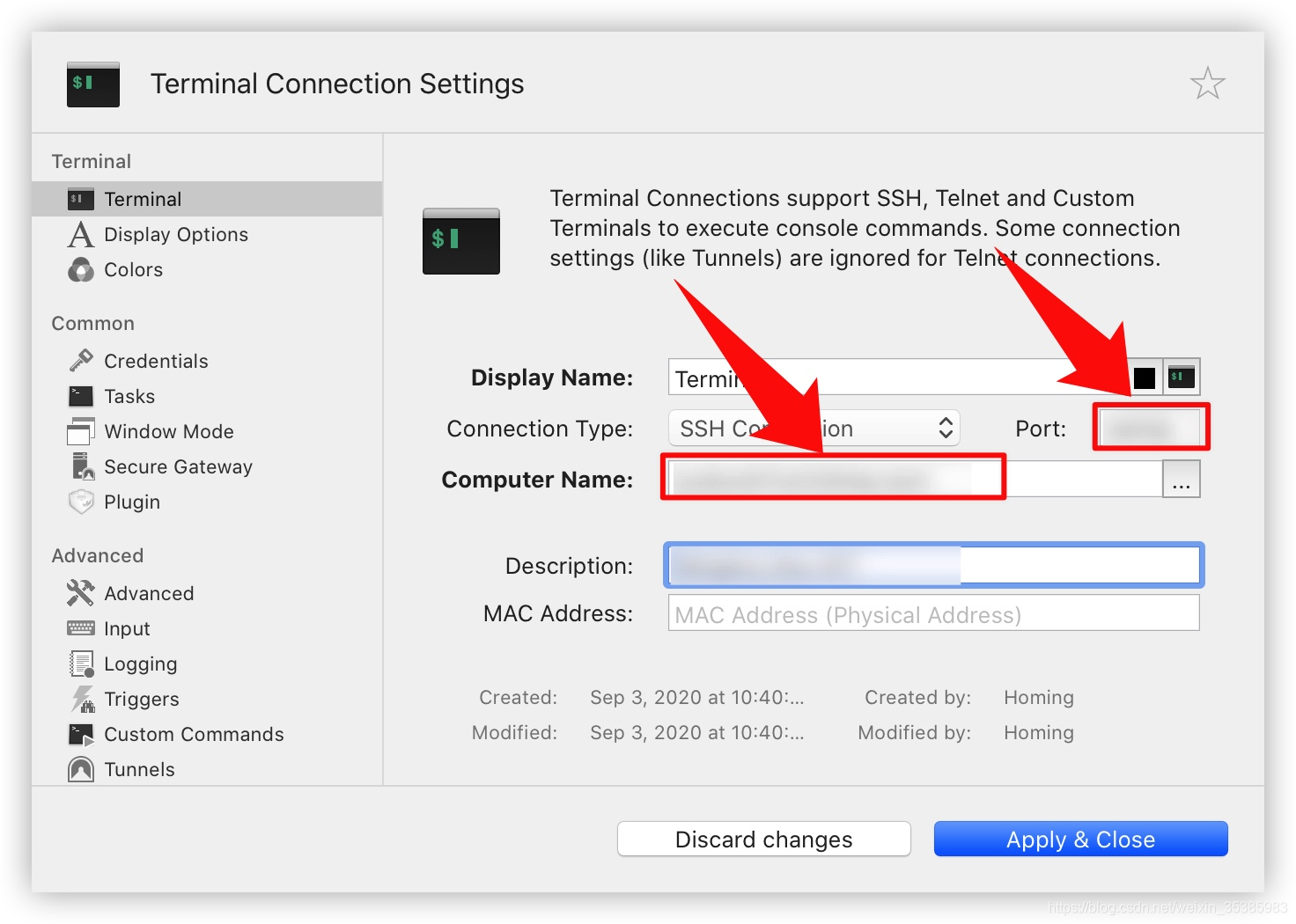The height and width of the screenshot is (924, 1296).
Task: Click the Colors circles icon
Action: pyautogui.click(x=81, y=269)
